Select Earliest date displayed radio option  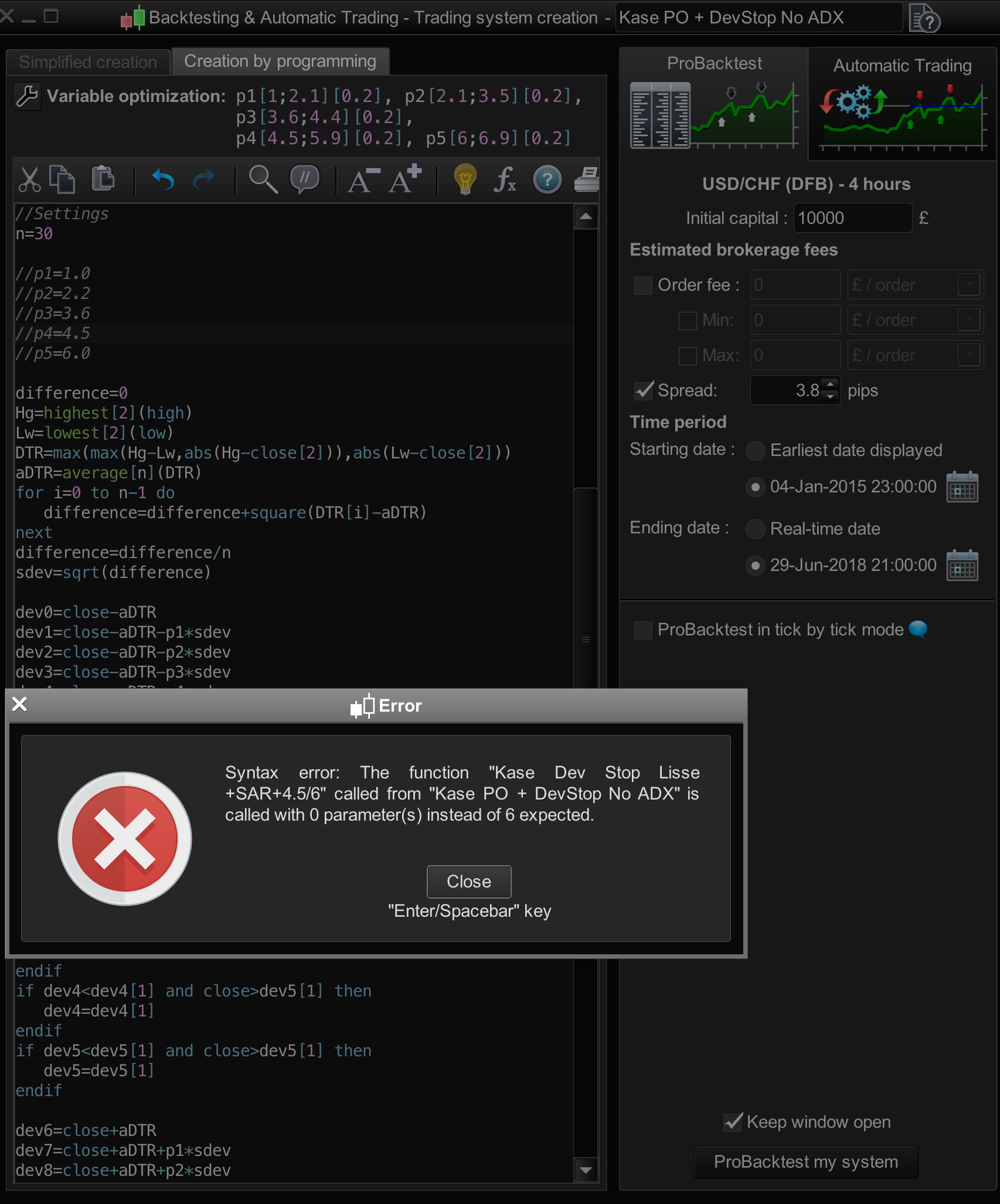click(x=755, y=451)
